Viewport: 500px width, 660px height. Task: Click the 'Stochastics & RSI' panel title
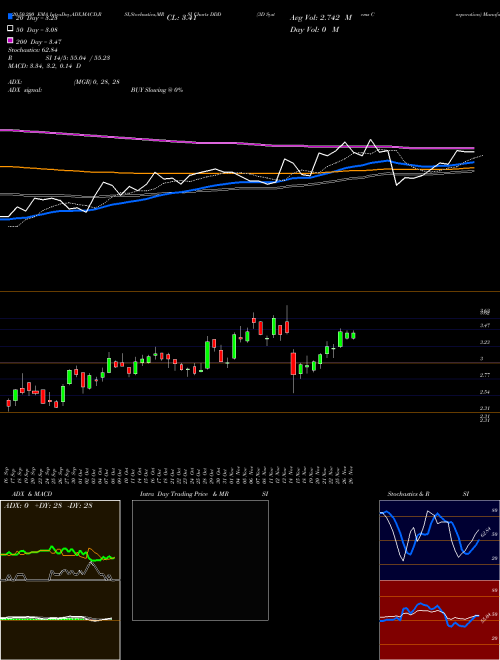tap(428, 494)
